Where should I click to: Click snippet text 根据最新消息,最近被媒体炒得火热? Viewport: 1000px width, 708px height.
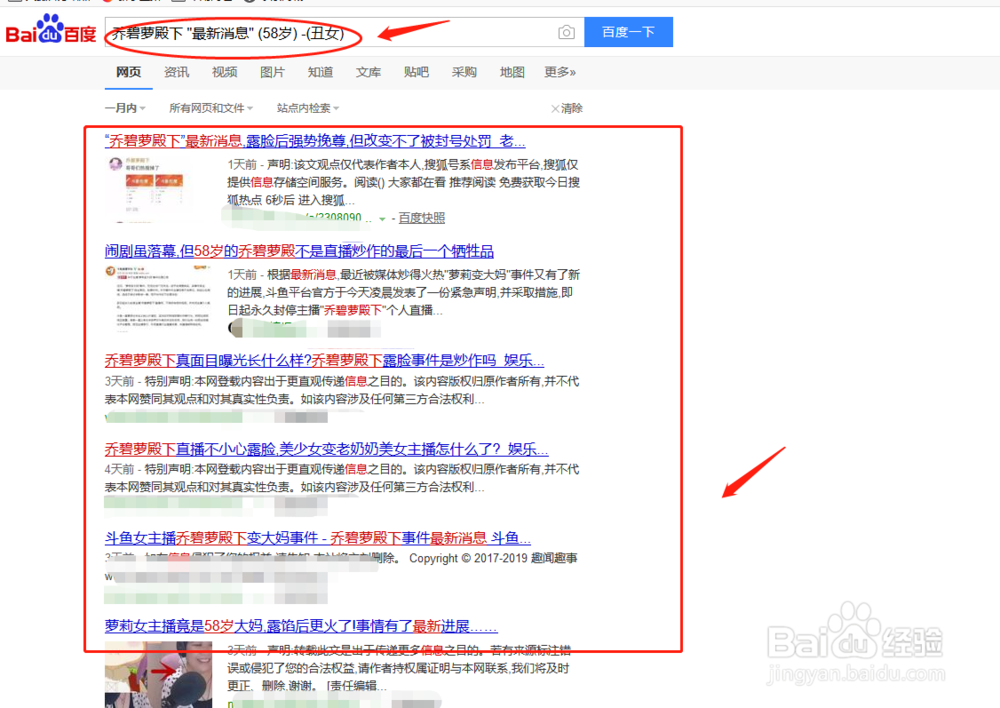coord(404,292)
